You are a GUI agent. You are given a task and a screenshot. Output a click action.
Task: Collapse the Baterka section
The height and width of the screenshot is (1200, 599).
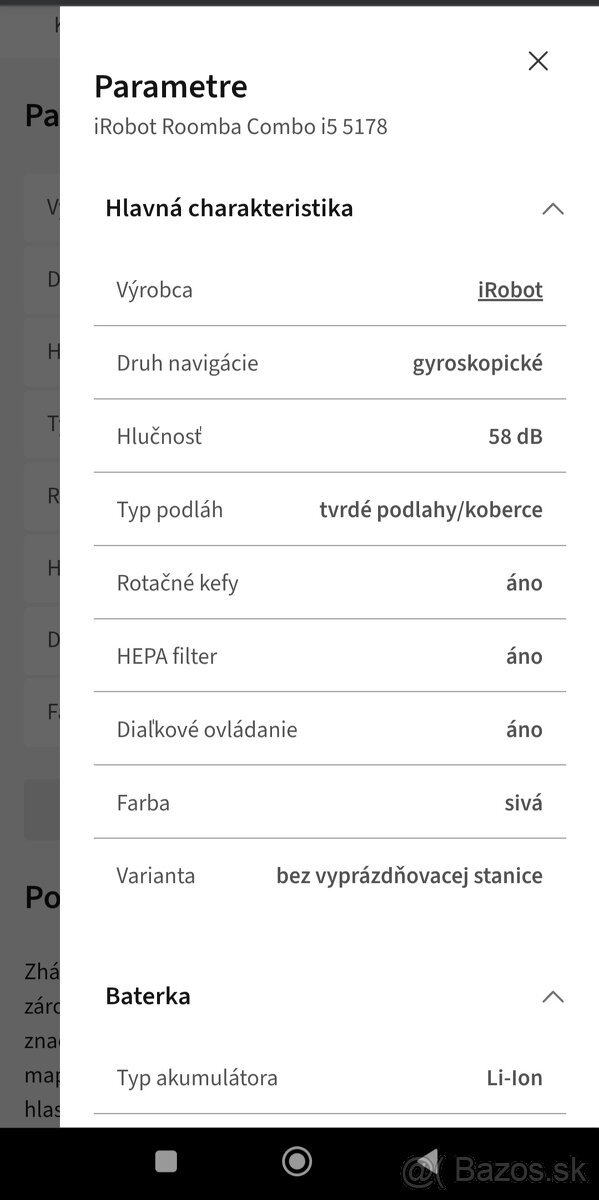coord(552,996)
